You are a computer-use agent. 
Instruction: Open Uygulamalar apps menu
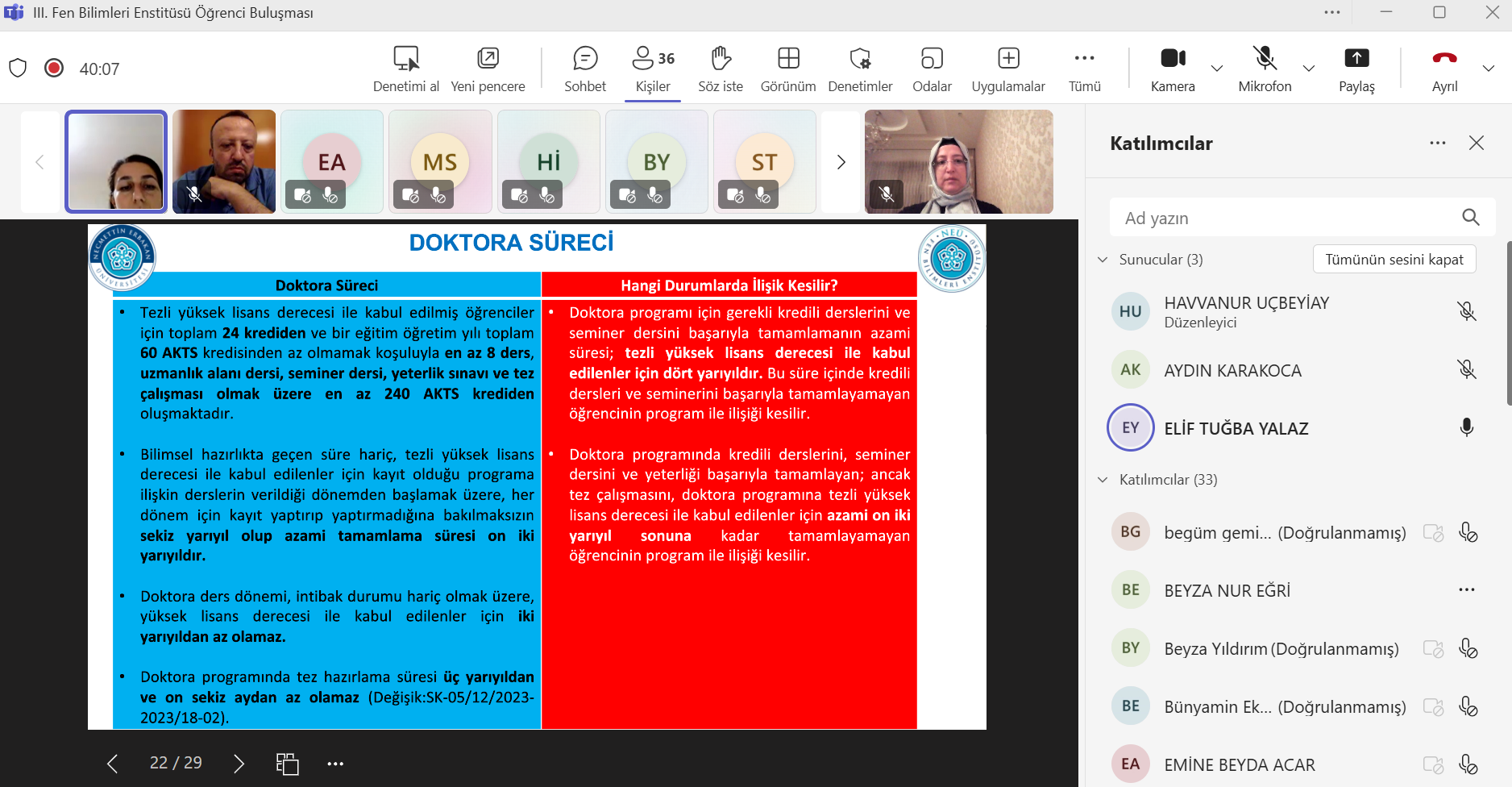tap(1007, 69)
